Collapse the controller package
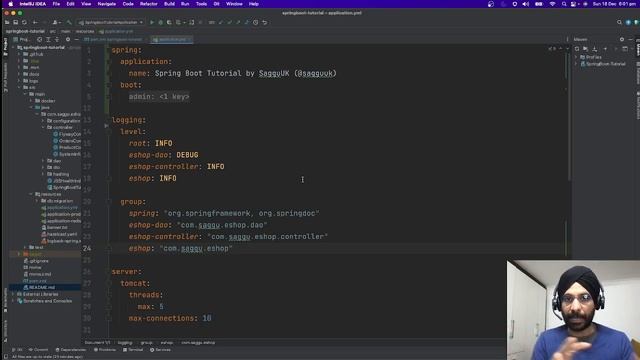 click(43, 127)
